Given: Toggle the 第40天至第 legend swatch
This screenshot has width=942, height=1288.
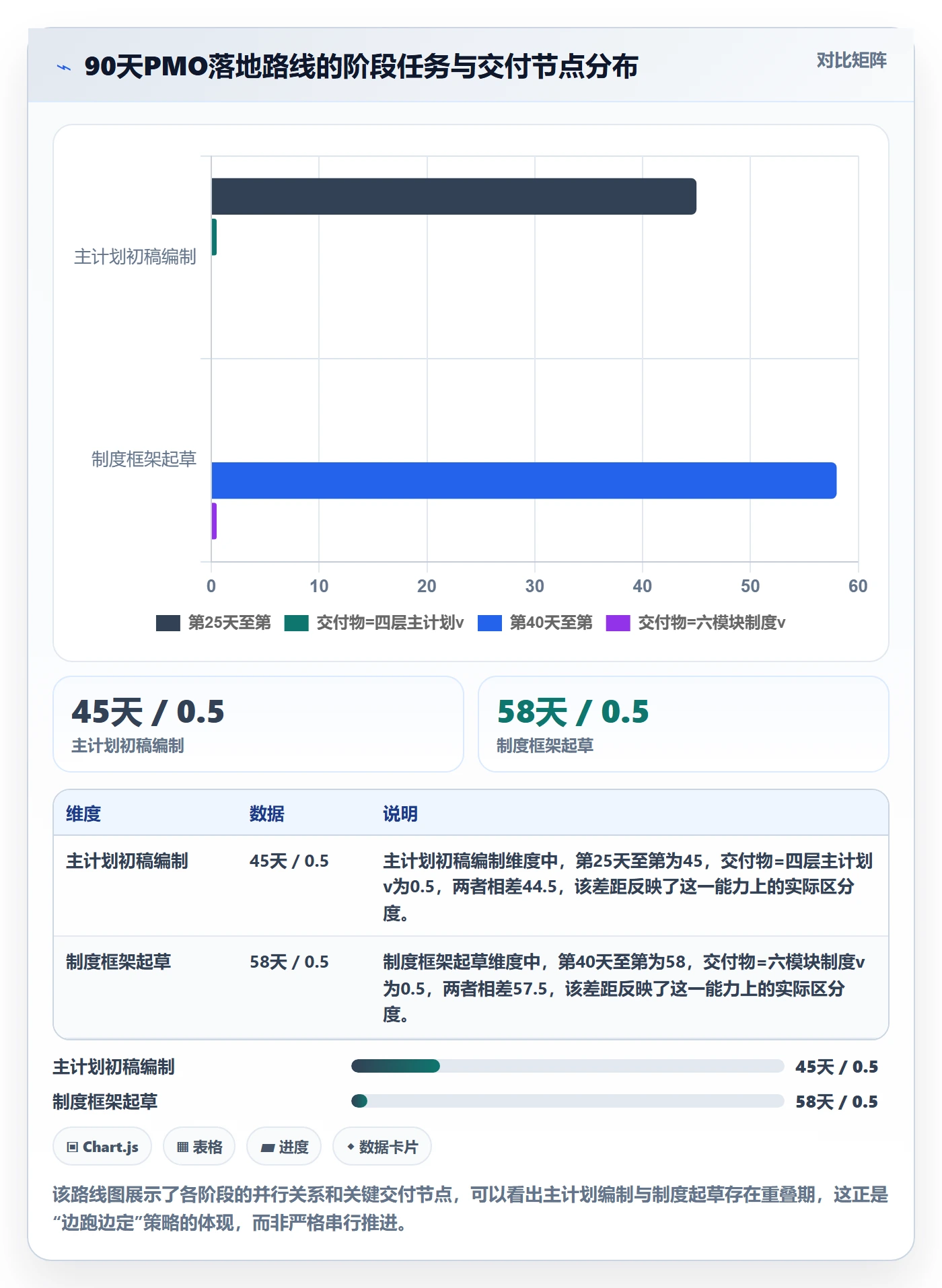Looking at the screenshot, I should (x=489, y=622).
